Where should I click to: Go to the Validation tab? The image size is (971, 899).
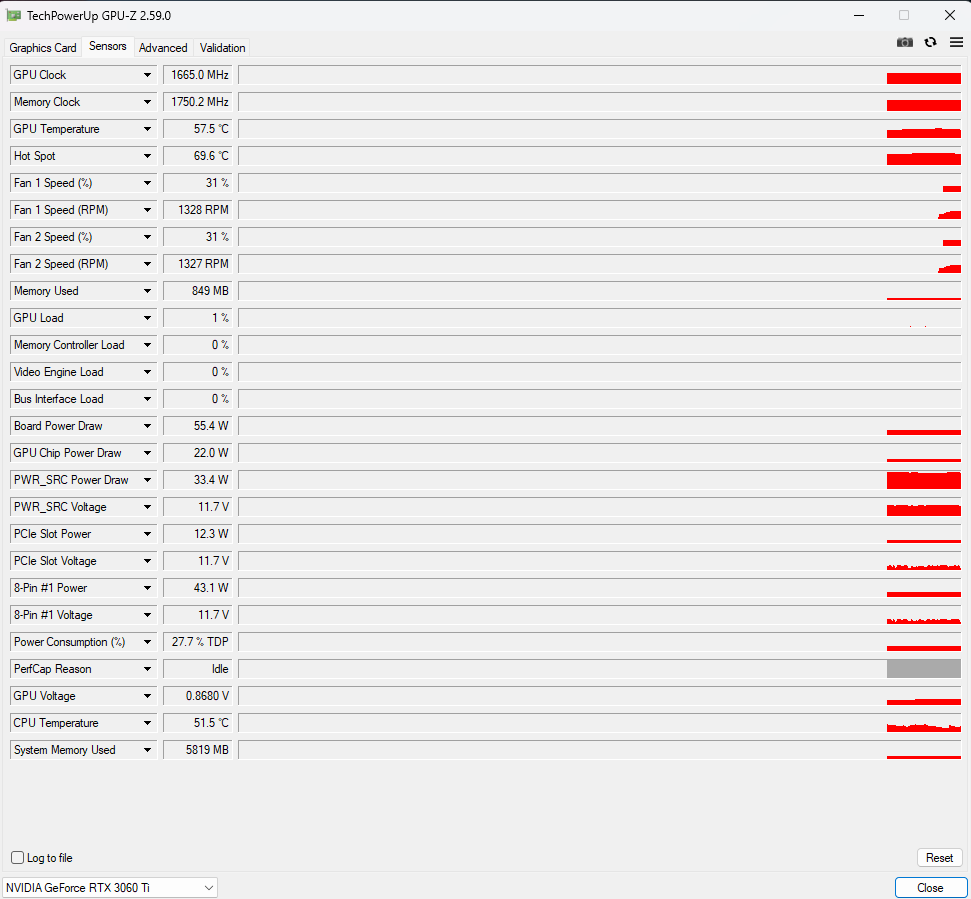pyautogui.click(x=222, y=48)
